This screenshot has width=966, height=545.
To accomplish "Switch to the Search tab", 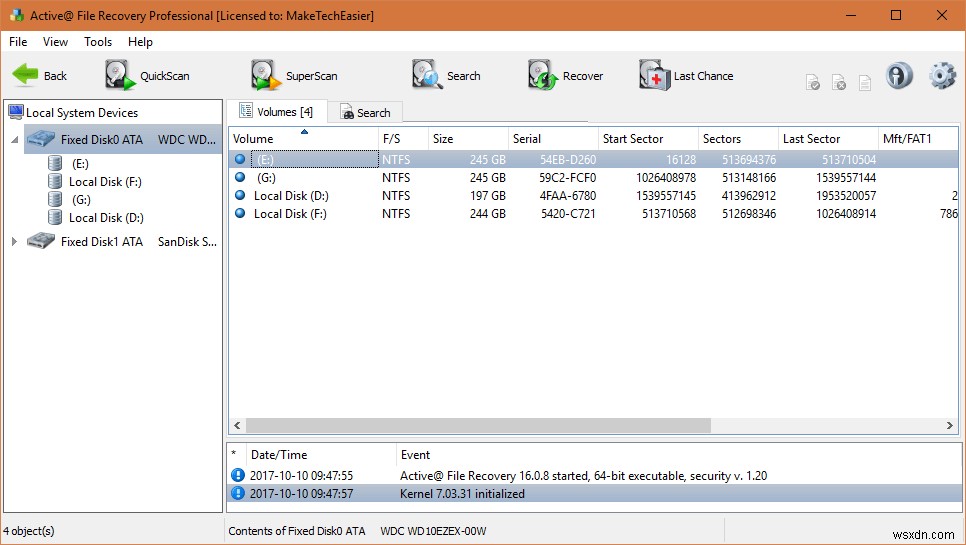I will 365,113.
